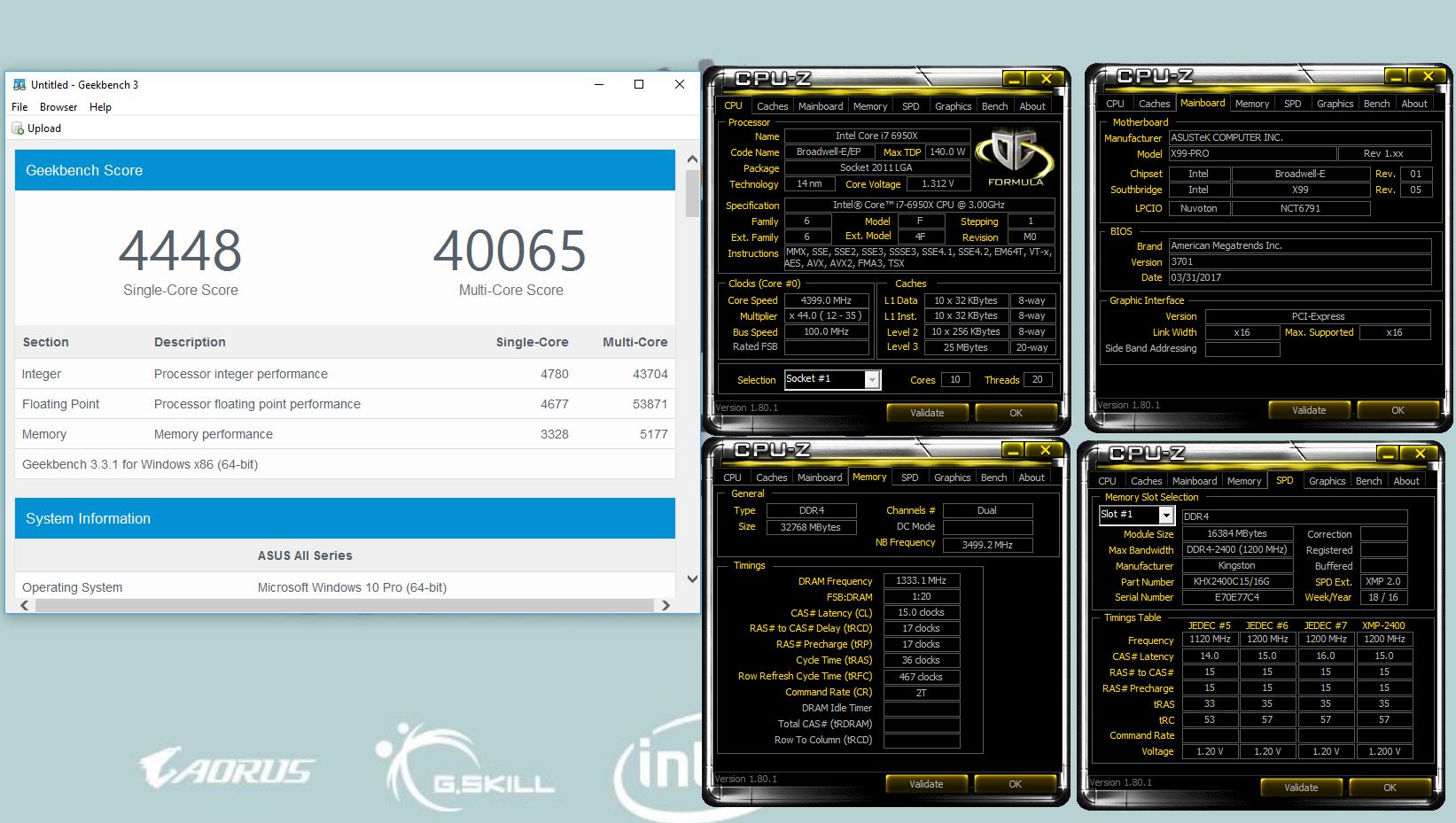Select the 40065 multi-core score

coord(510,251)
